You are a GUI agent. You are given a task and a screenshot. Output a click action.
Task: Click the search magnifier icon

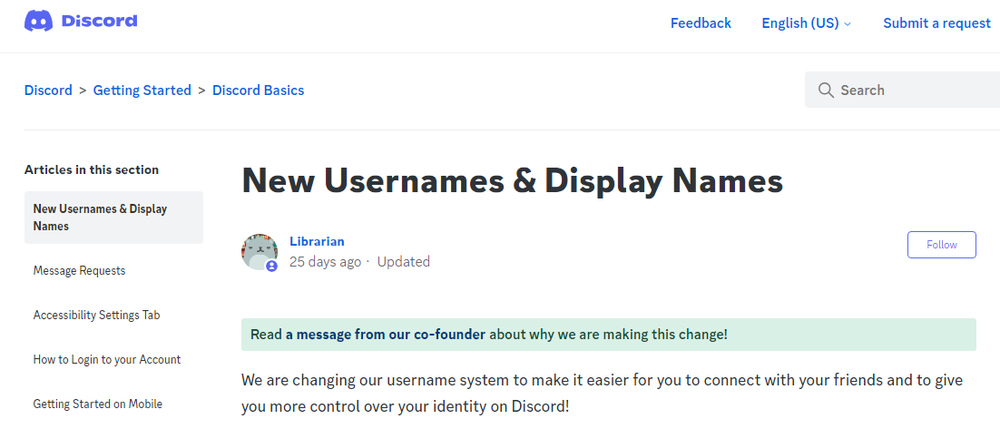826,90
